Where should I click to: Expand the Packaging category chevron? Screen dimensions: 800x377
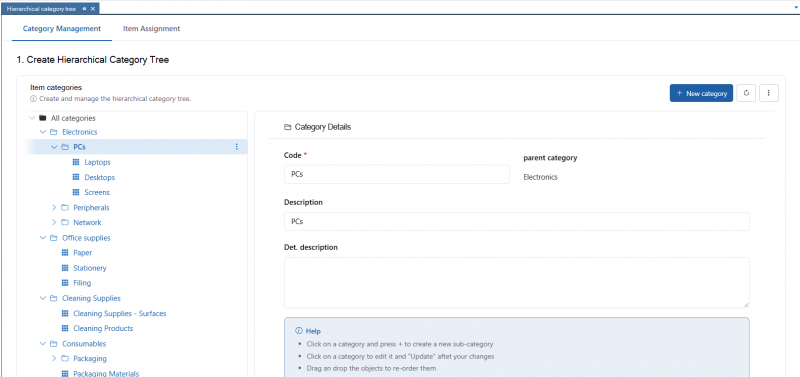tap(55, 359)
